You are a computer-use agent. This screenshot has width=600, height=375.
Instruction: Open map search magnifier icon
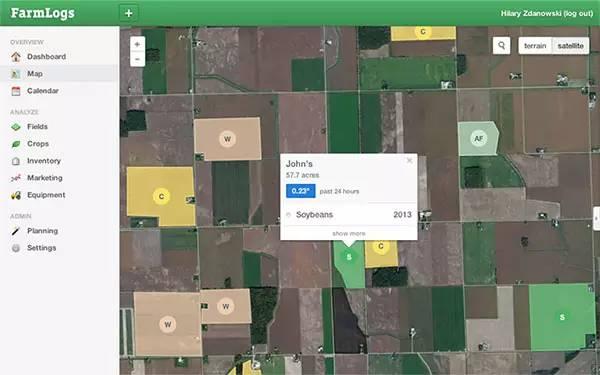pyautogui.click(x=501, y=46)
